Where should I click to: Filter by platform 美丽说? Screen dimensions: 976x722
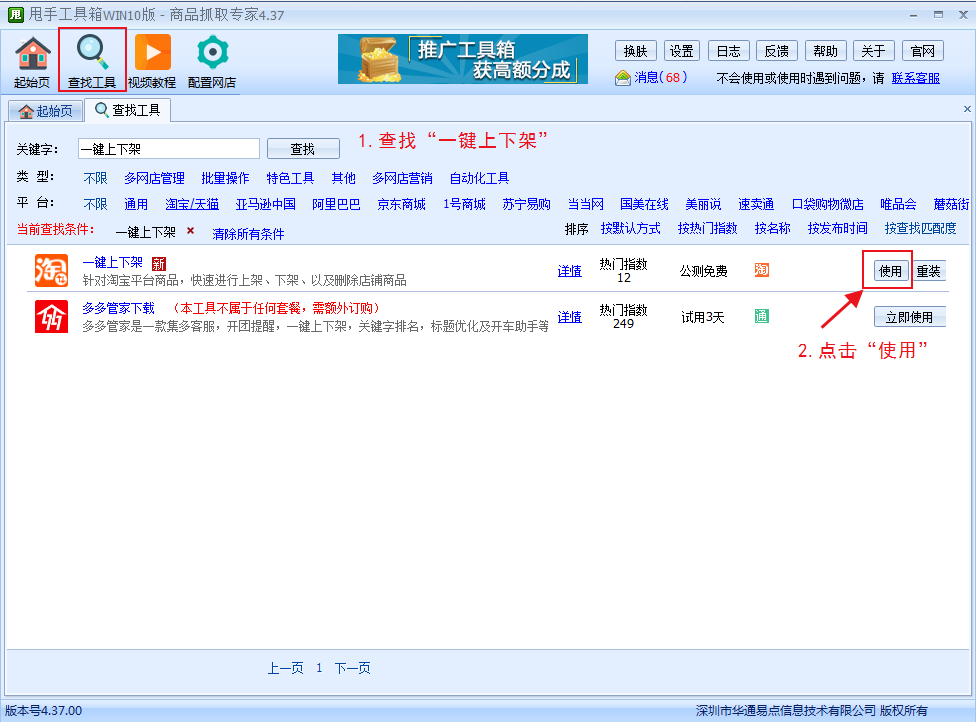[x=703, y=204]
